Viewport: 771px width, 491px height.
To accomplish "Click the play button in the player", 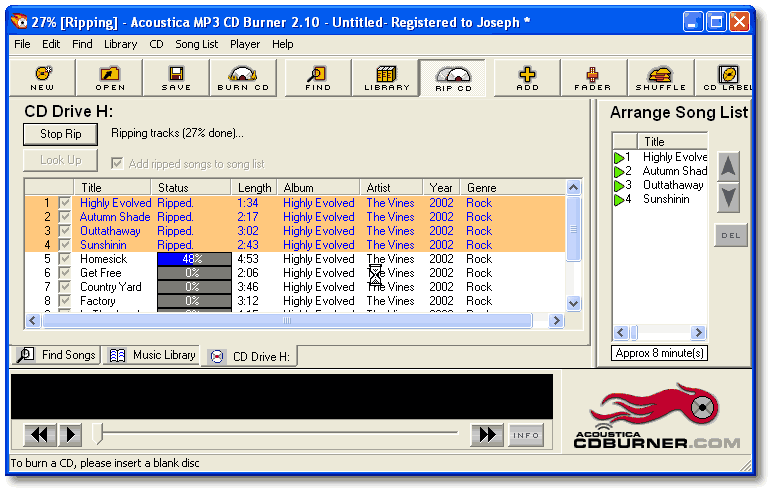I will (x=70, y=434).
